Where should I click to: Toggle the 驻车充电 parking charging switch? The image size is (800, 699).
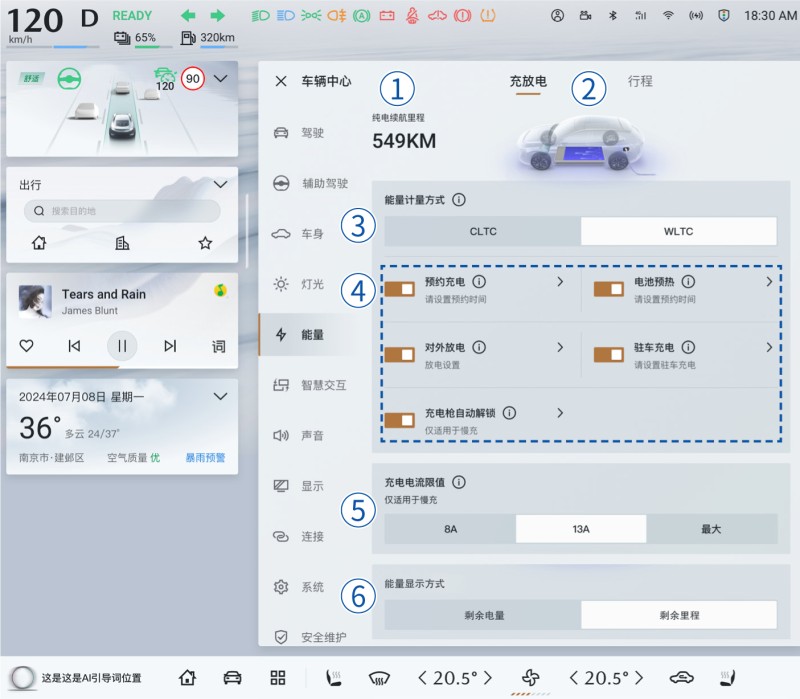click(x=609, y=355)
